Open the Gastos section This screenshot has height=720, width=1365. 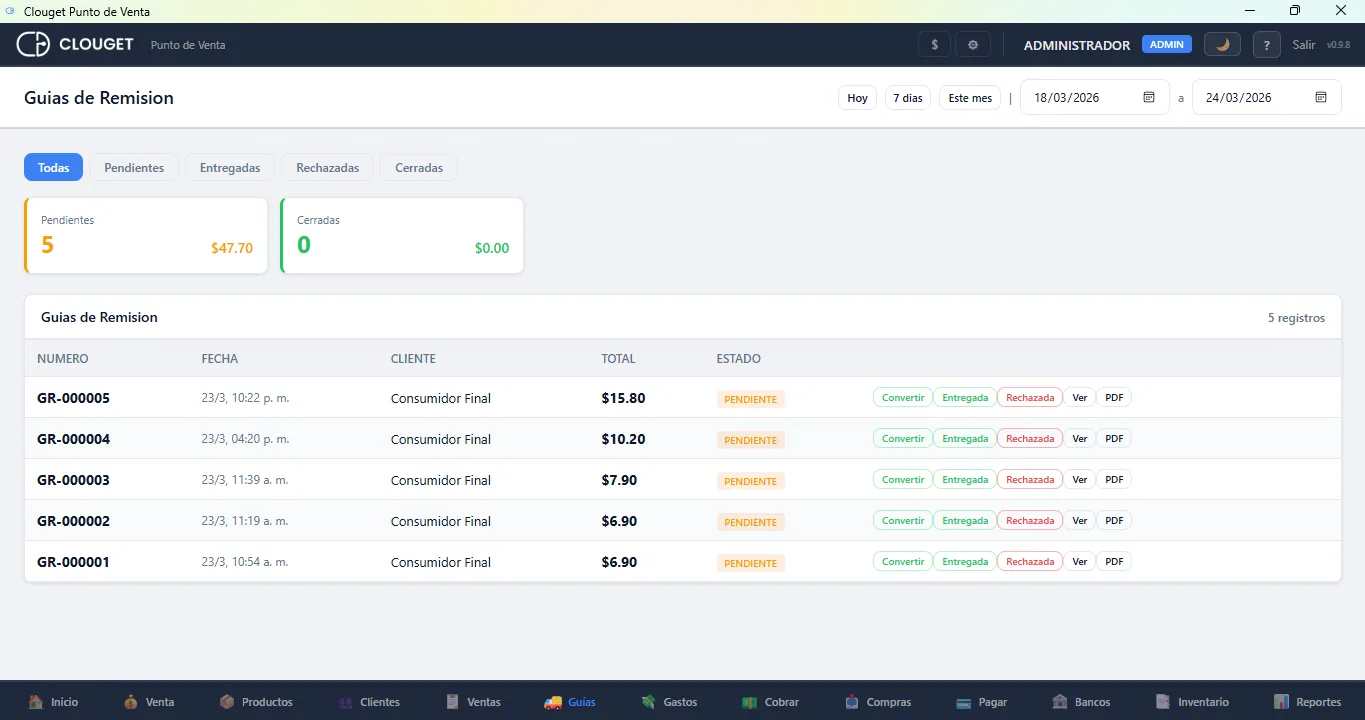669,702
